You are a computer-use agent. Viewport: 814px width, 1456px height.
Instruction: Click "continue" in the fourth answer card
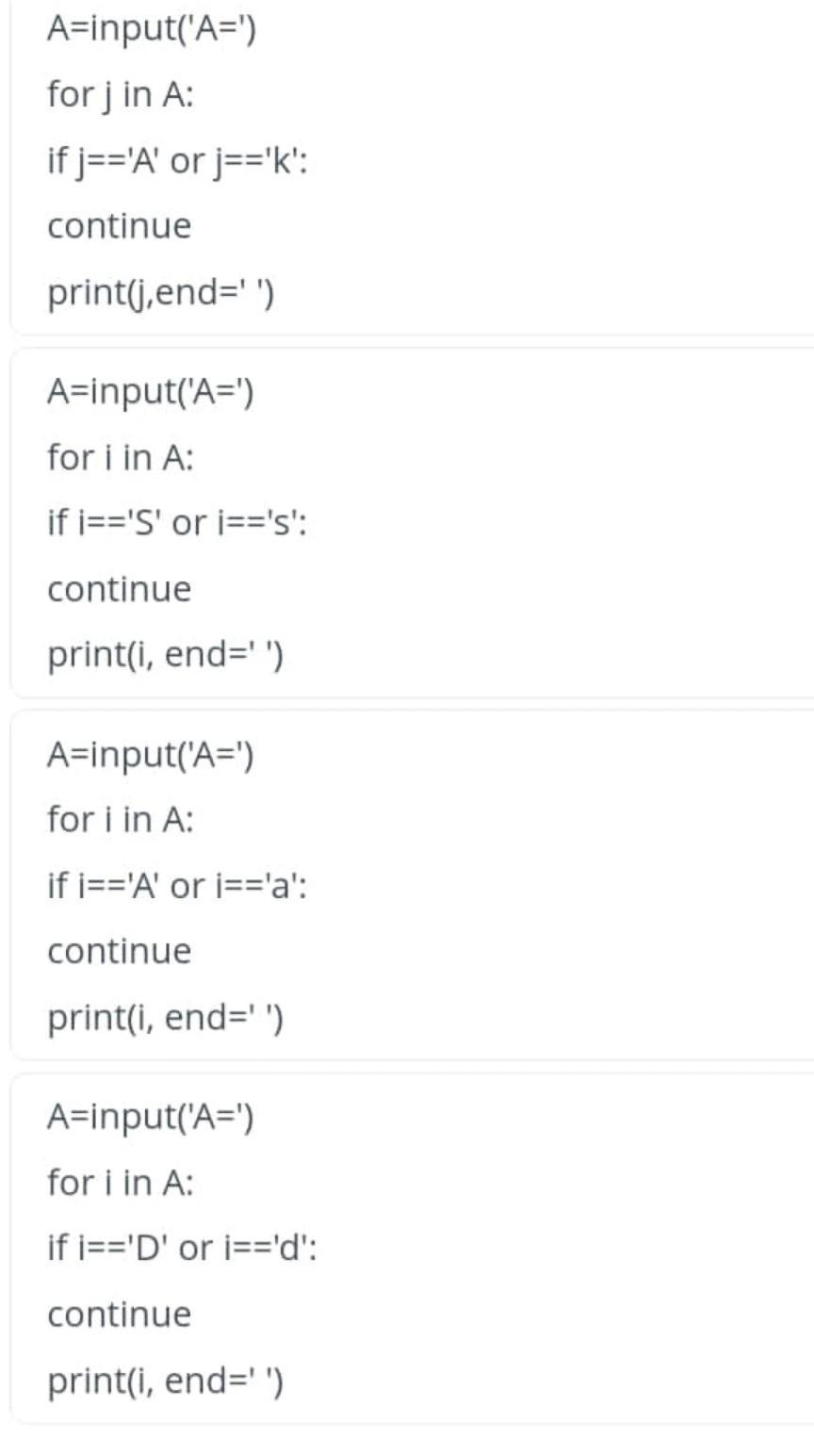pyautogui.click(x=120, y=1314)
